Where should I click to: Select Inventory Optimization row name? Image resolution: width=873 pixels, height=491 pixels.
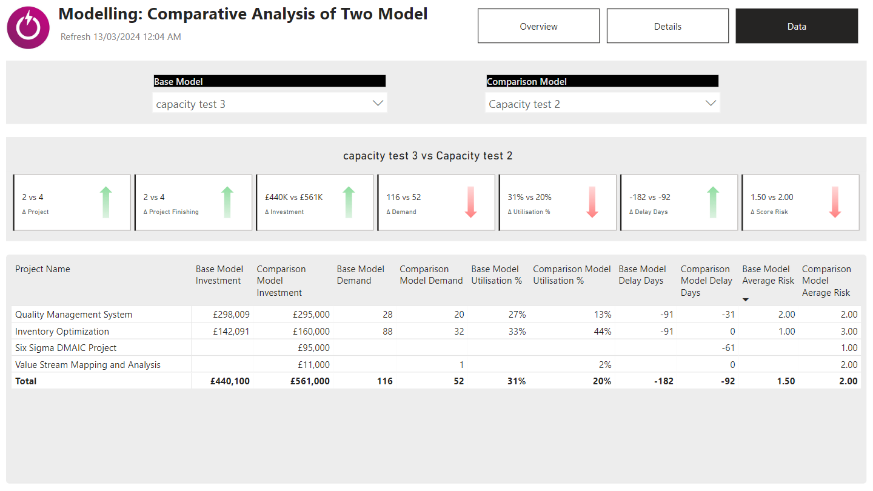(x=62, y=331)
